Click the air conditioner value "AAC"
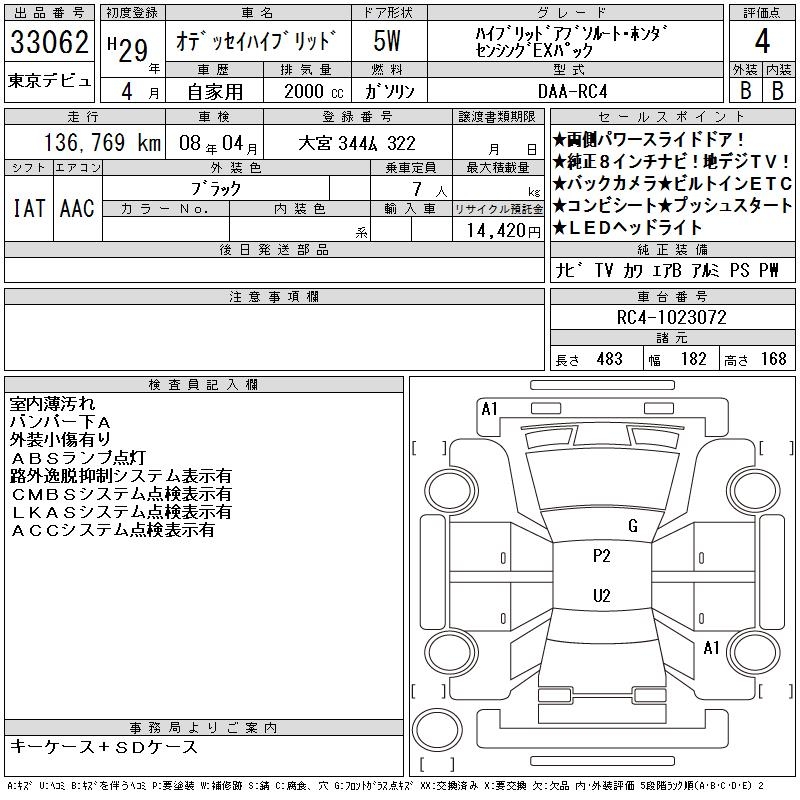Viewport: 800px width, 800px height. tap(77, 208)
